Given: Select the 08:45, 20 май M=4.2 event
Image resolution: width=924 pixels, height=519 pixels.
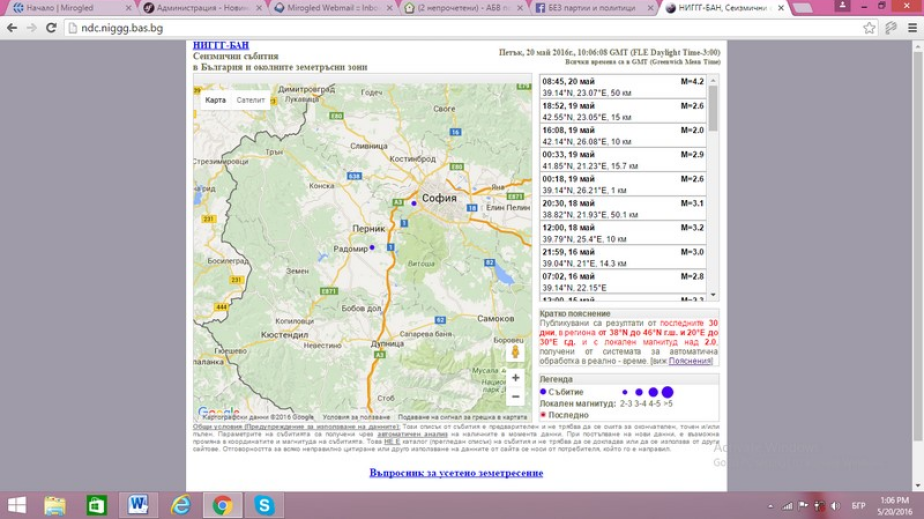Looking at the screenshot, I should coord(623,87).
